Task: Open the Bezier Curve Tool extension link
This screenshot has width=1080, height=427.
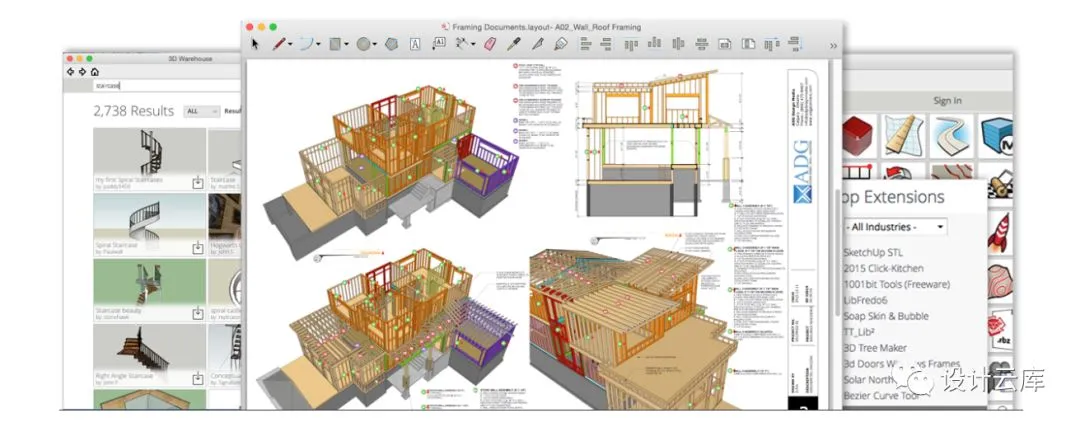Action: tap(882, 396)
